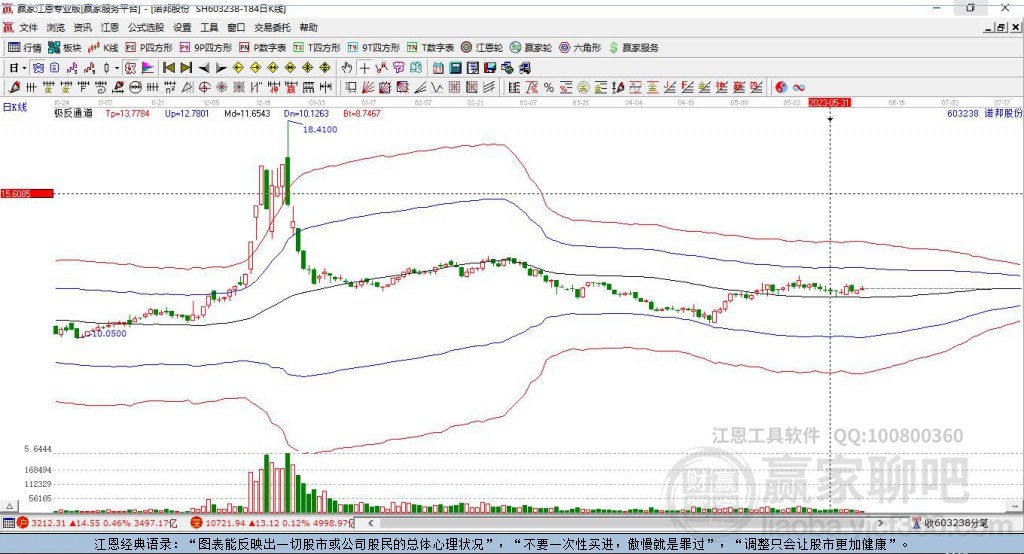Move chart right with black right arrow

(221, 67)
